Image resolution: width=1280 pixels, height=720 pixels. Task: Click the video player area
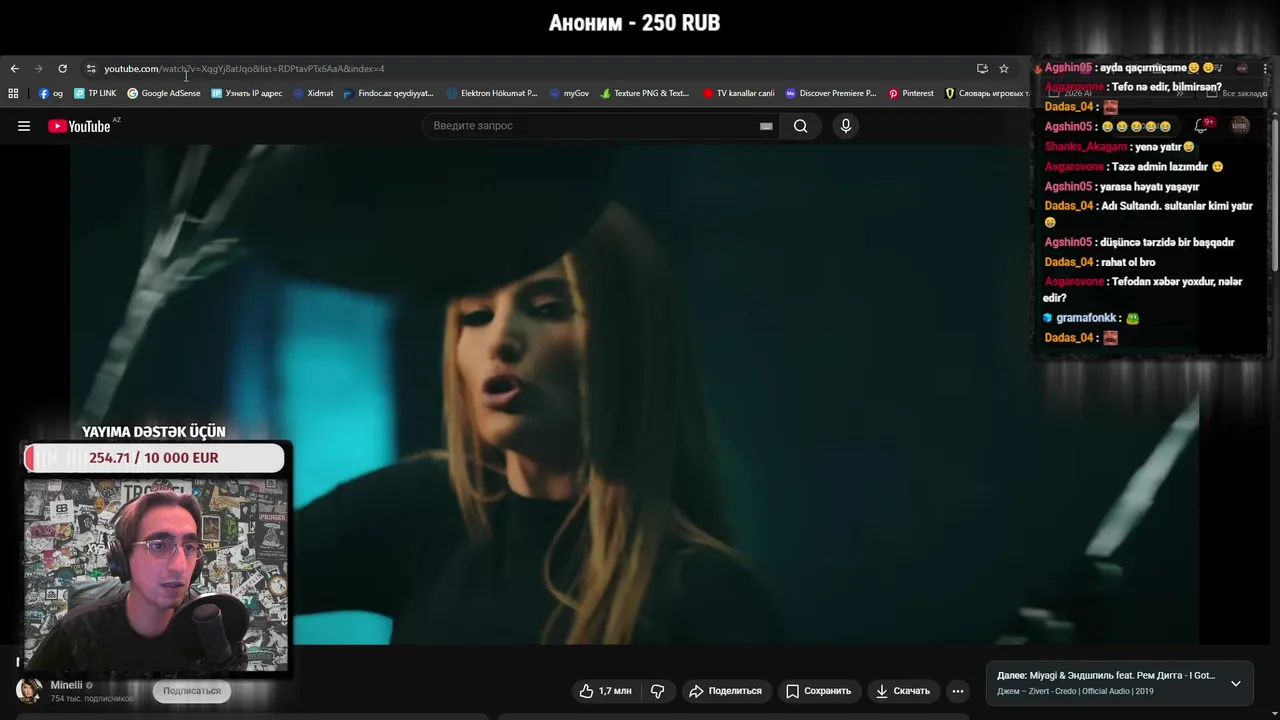coord(635,395)
